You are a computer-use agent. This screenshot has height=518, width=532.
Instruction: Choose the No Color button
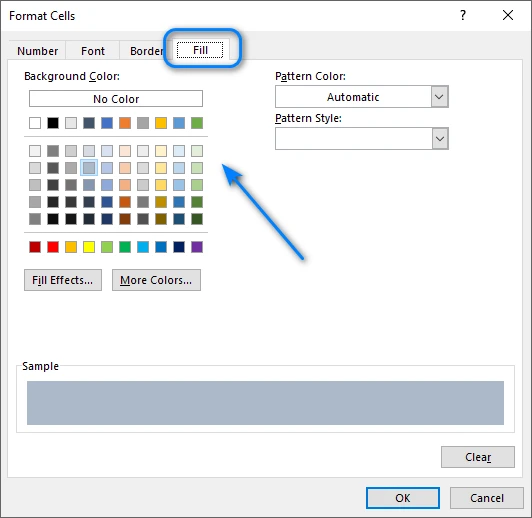click(116, 99)
